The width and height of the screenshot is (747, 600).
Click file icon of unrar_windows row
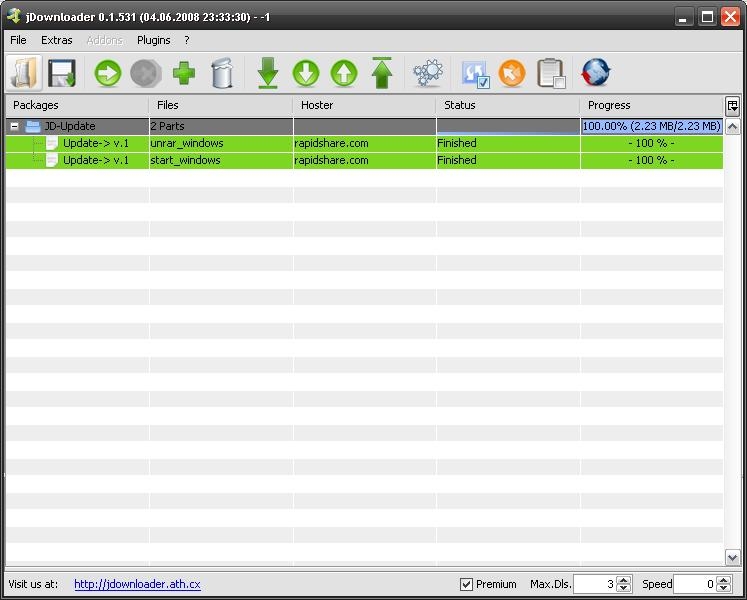coord(51,143)
